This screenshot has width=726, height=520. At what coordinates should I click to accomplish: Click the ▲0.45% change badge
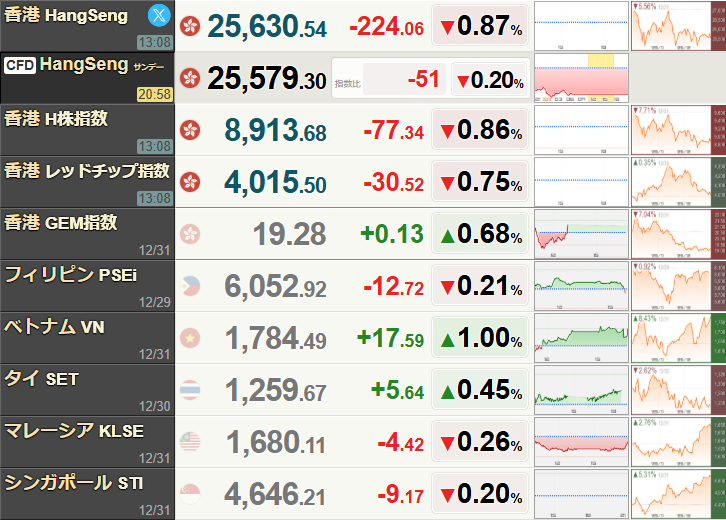coord(480,389)
